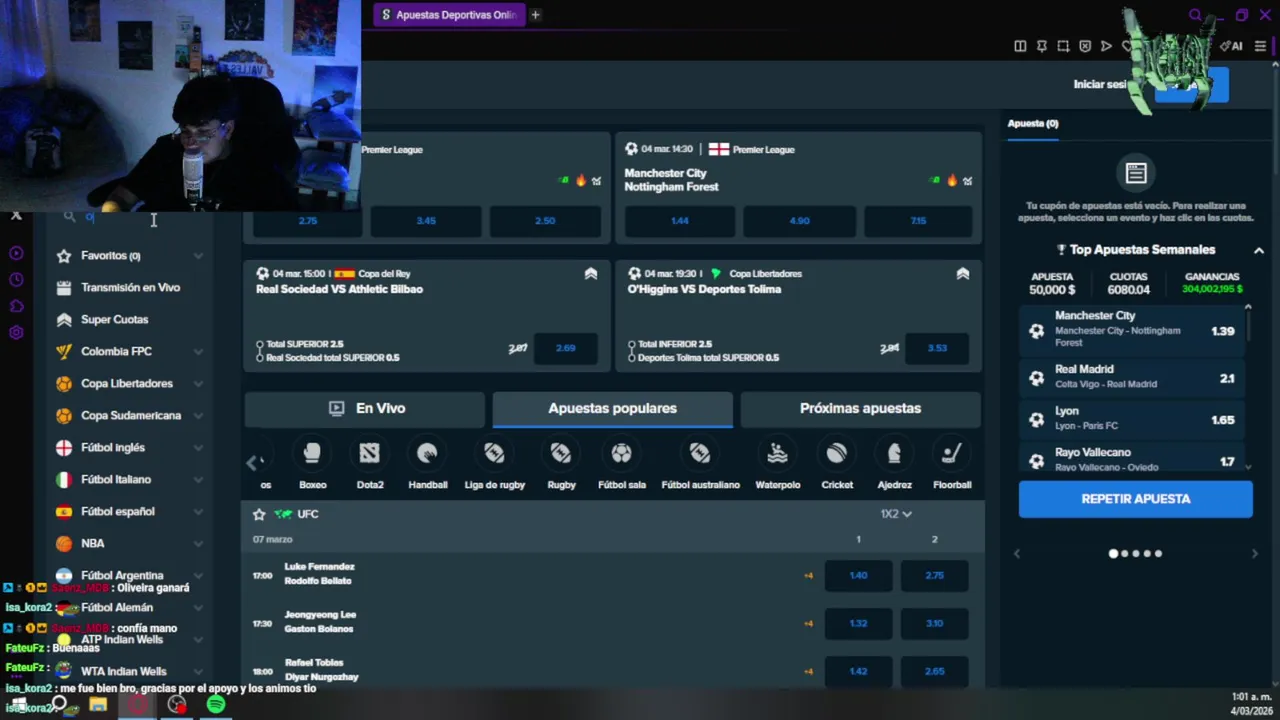Select Luke Fernandez odds 1.40

(x=858, y=575)
